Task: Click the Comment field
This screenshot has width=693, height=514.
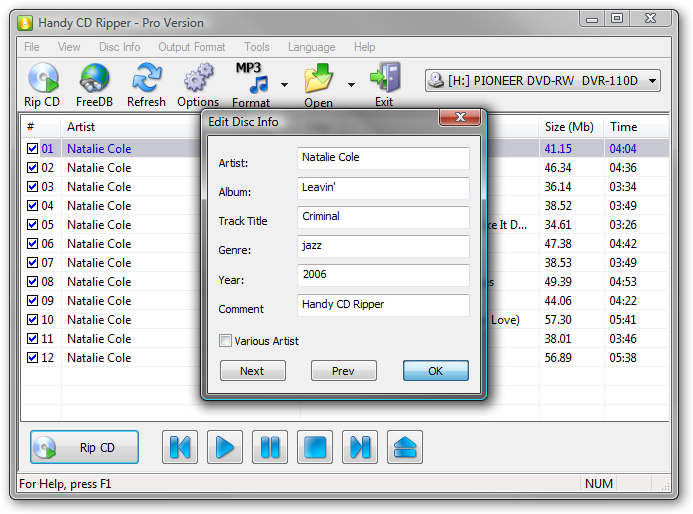Action: 383,305
